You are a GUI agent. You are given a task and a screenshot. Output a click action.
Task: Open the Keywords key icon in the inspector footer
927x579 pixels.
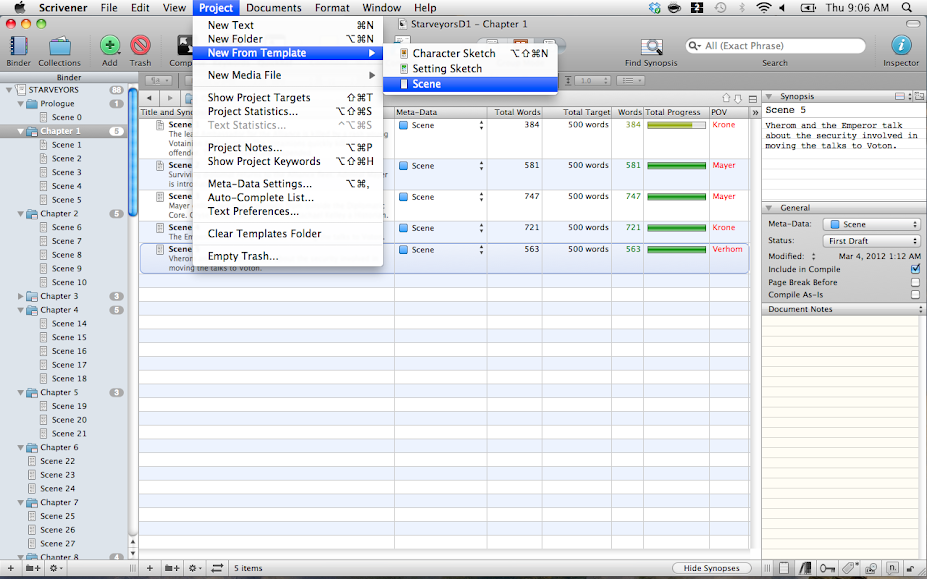[827, 568]
